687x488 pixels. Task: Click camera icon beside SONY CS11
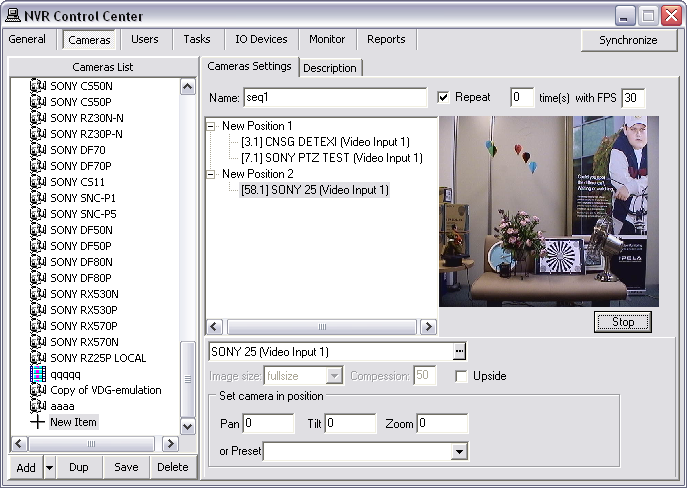click(38, 182)
